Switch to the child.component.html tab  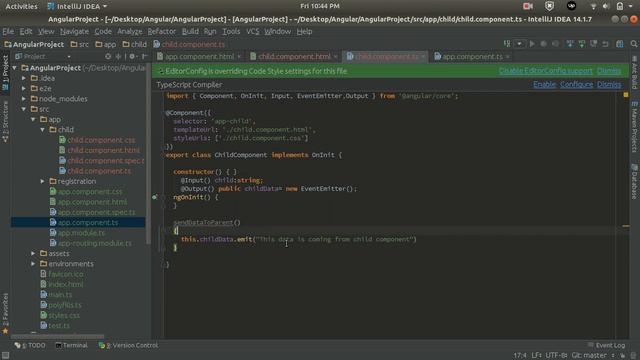click(294, 56)
